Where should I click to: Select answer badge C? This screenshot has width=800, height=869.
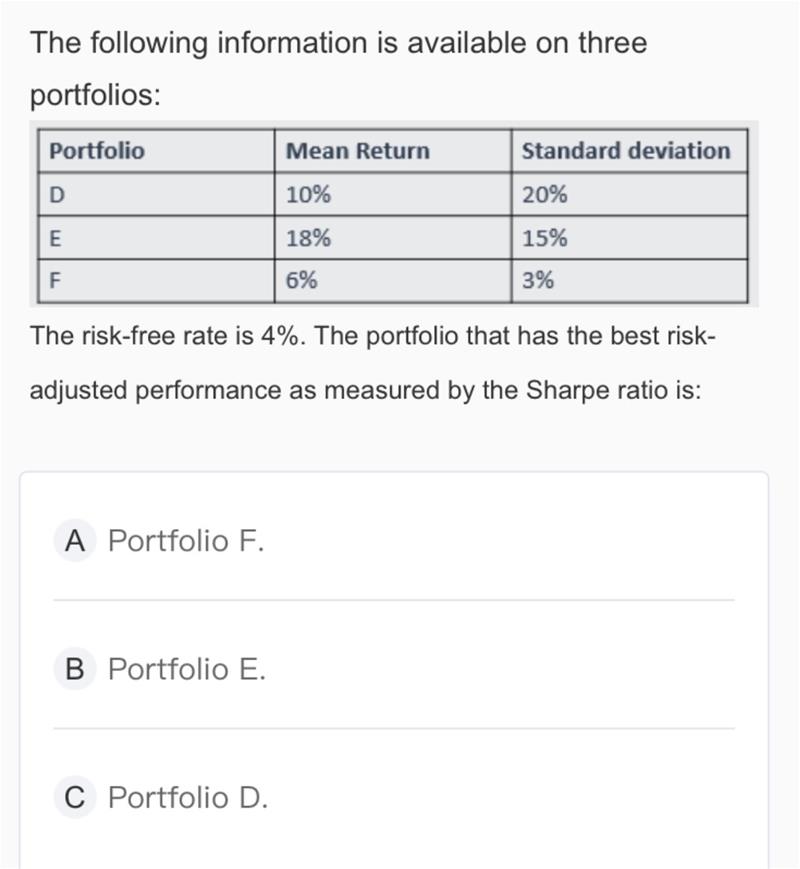74,797
